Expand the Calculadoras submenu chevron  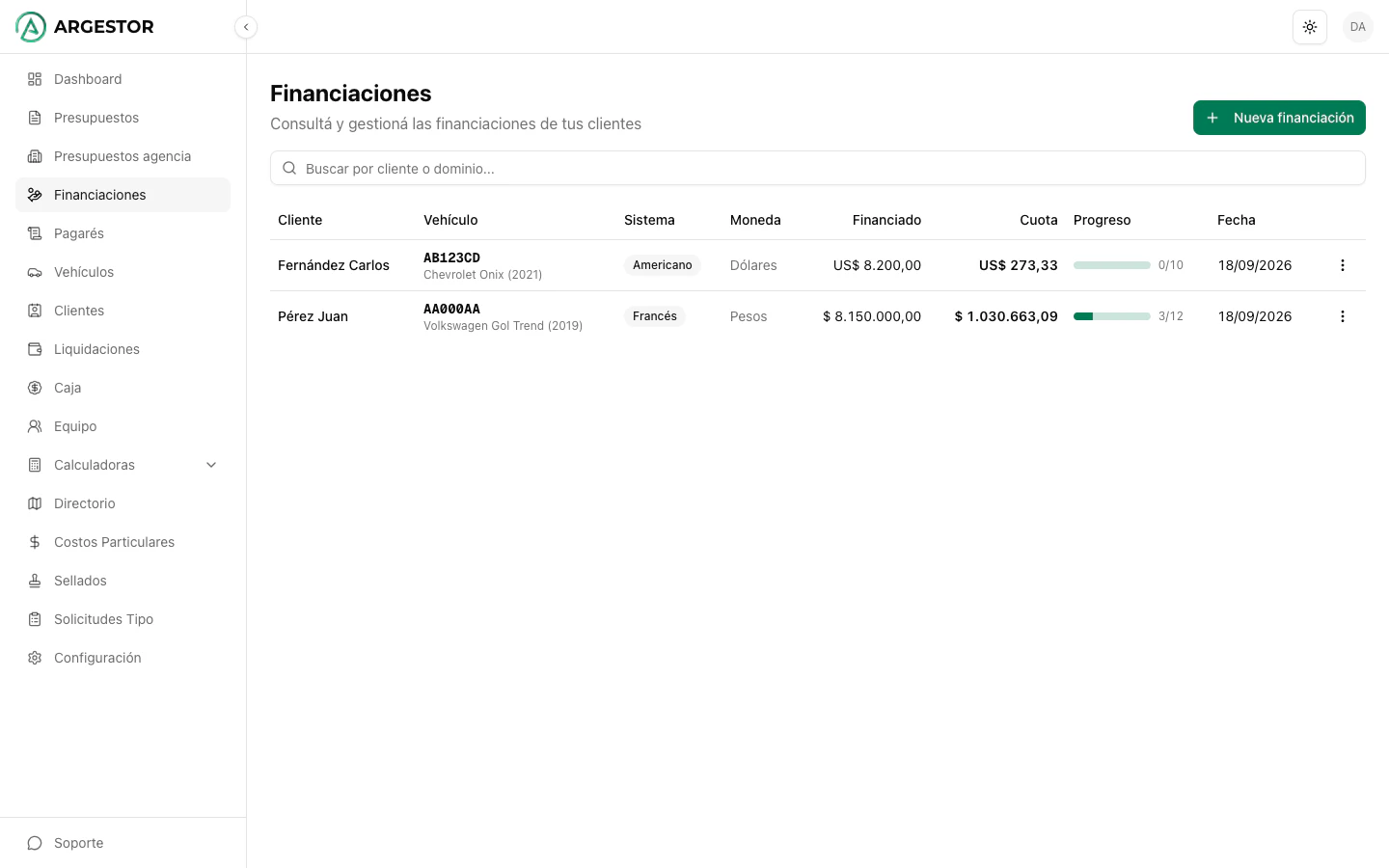211,465
